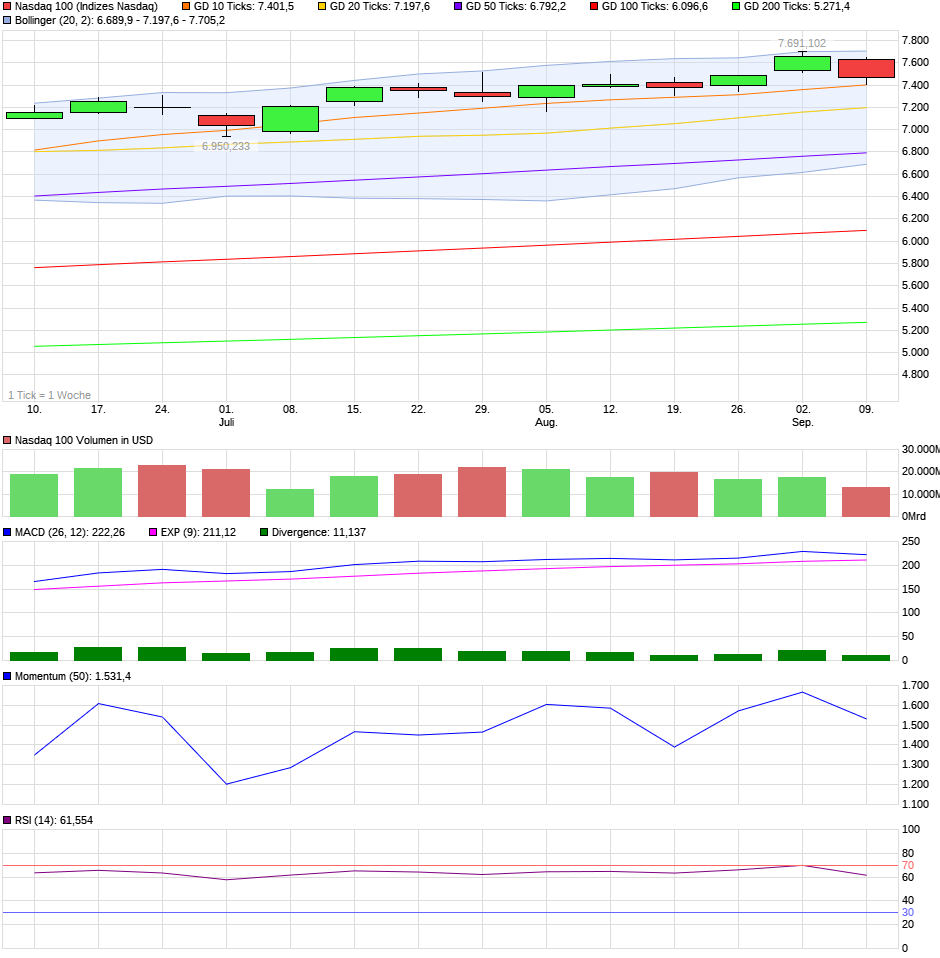Click the green candlestick at 15. Juli
The image size is (940, 958).
pos(354,94)
